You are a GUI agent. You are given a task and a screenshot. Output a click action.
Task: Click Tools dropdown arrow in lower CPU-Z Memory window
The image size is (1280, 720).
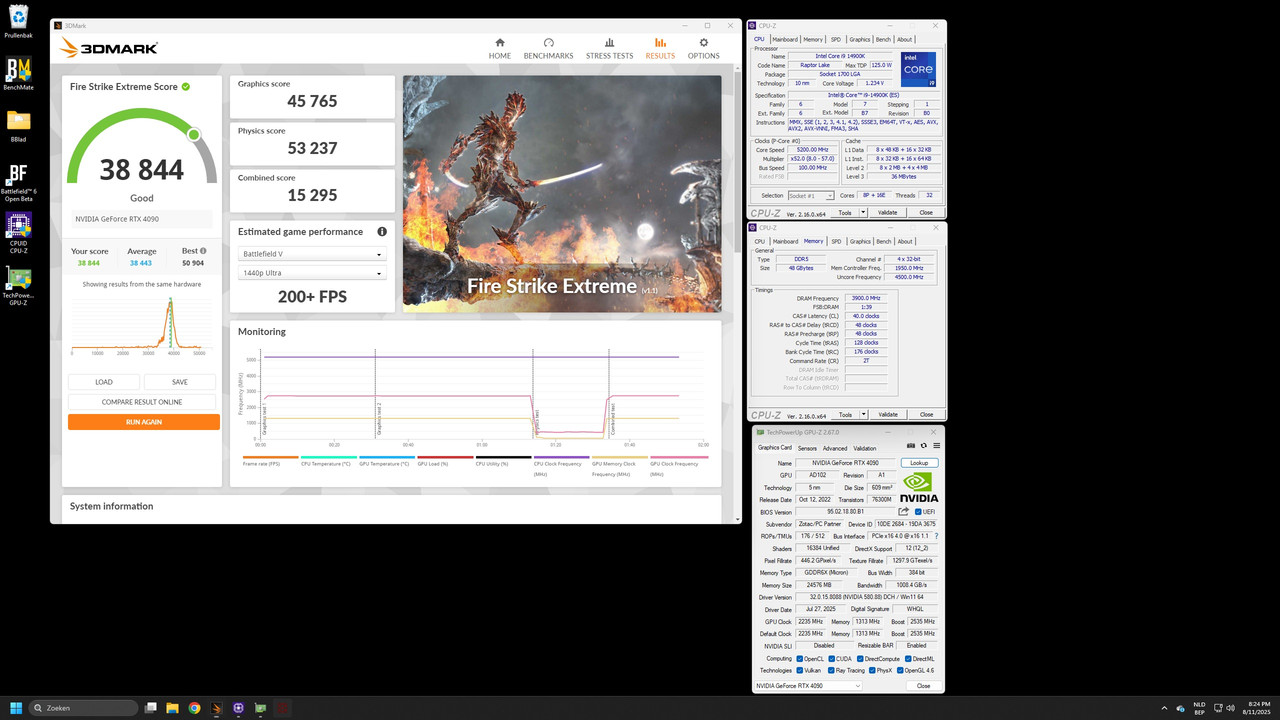point(863,414)
